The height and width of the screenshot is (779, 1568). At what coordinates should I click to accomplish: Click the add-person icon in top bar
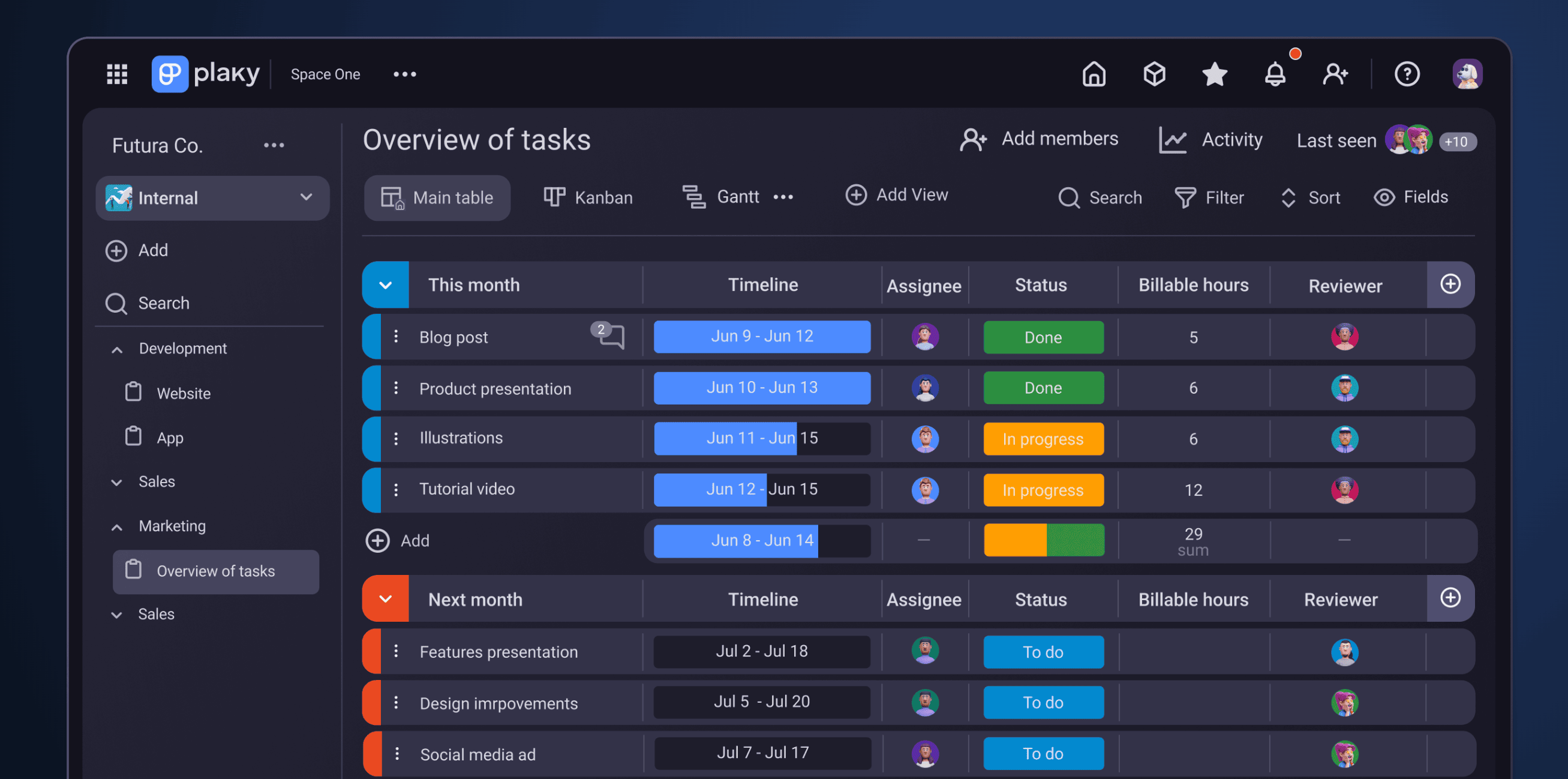point(1335,74)
